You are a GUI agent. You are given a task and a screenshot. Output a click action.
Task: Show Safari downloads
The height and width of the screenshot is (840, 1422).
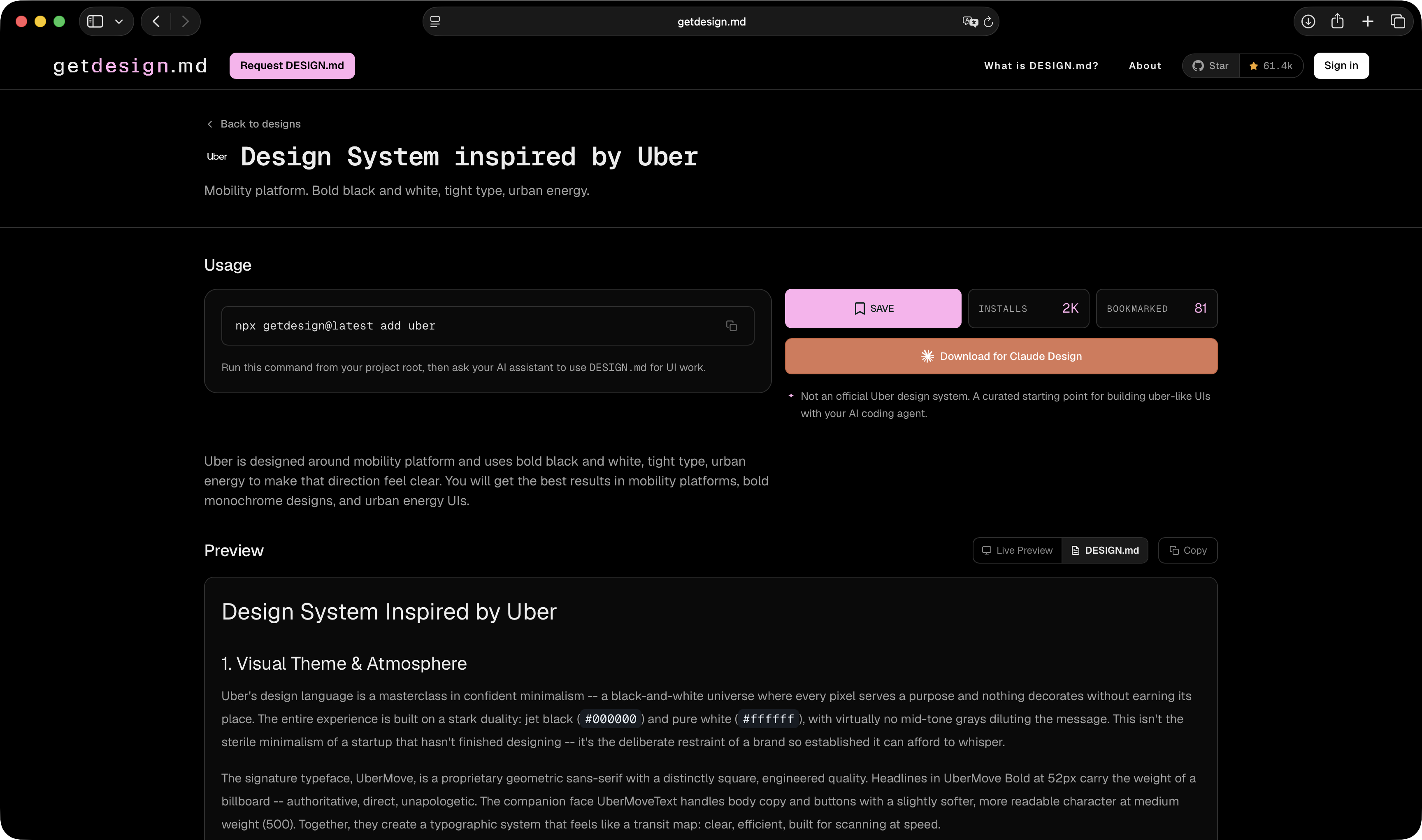tap(1308, 21)
